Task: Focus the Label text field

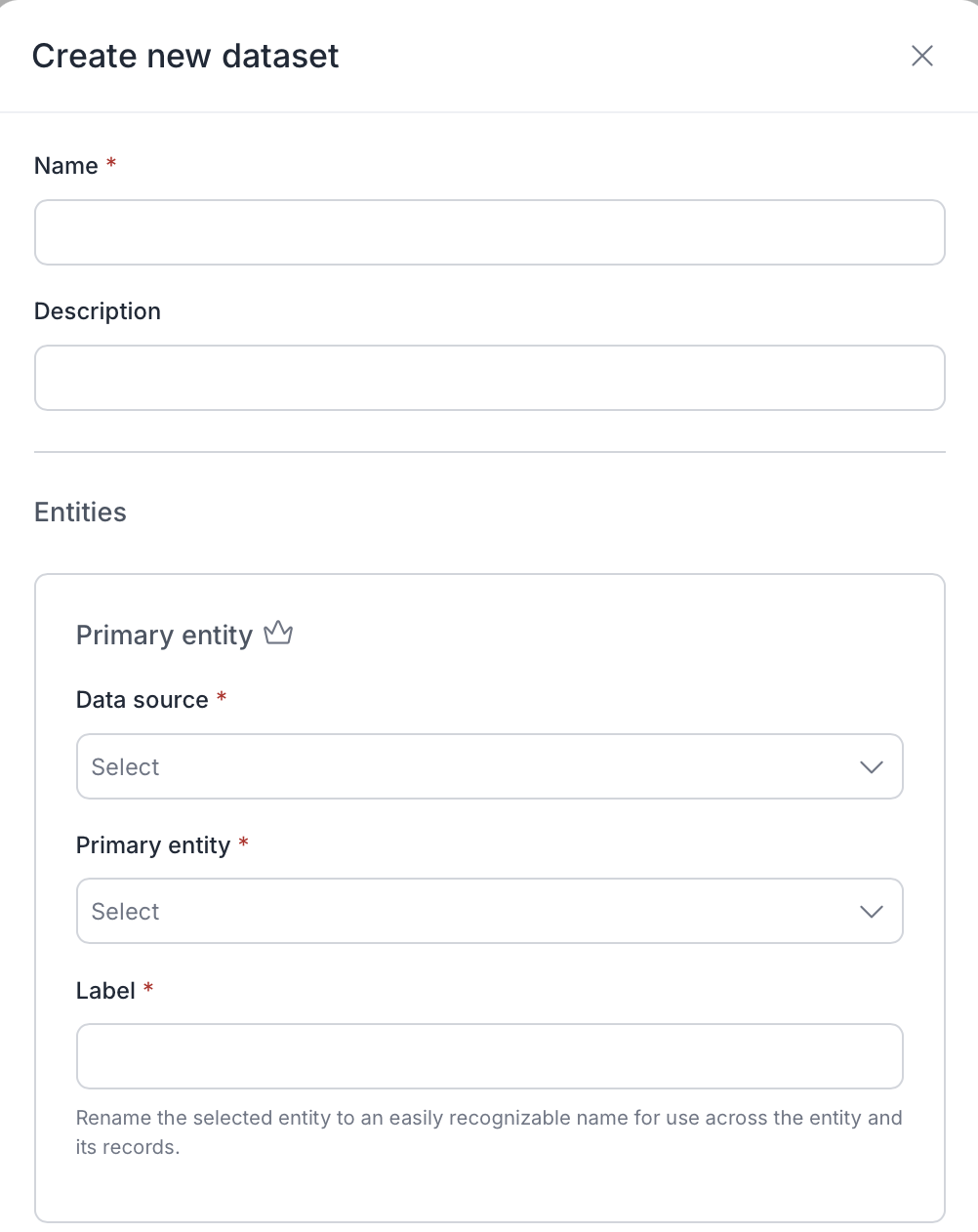Action: 490,1056
